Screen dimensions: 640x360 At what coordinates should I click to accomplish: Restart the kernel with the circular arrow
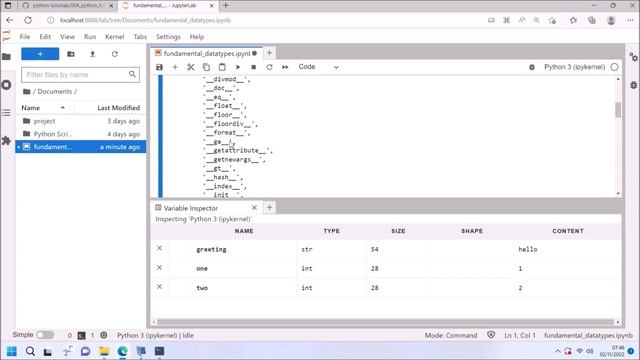(269, 67)
